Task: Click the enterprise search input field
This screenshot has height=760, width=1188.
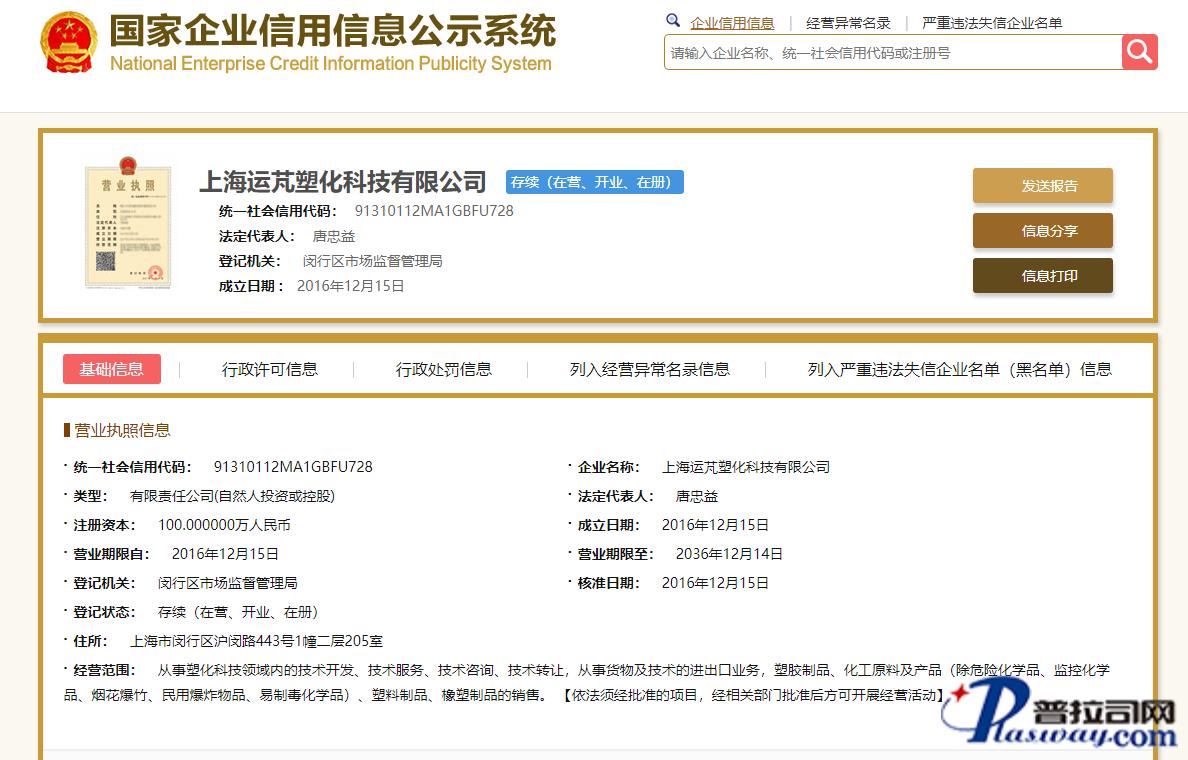Action: pyautogui.click(x=892, y=53)
